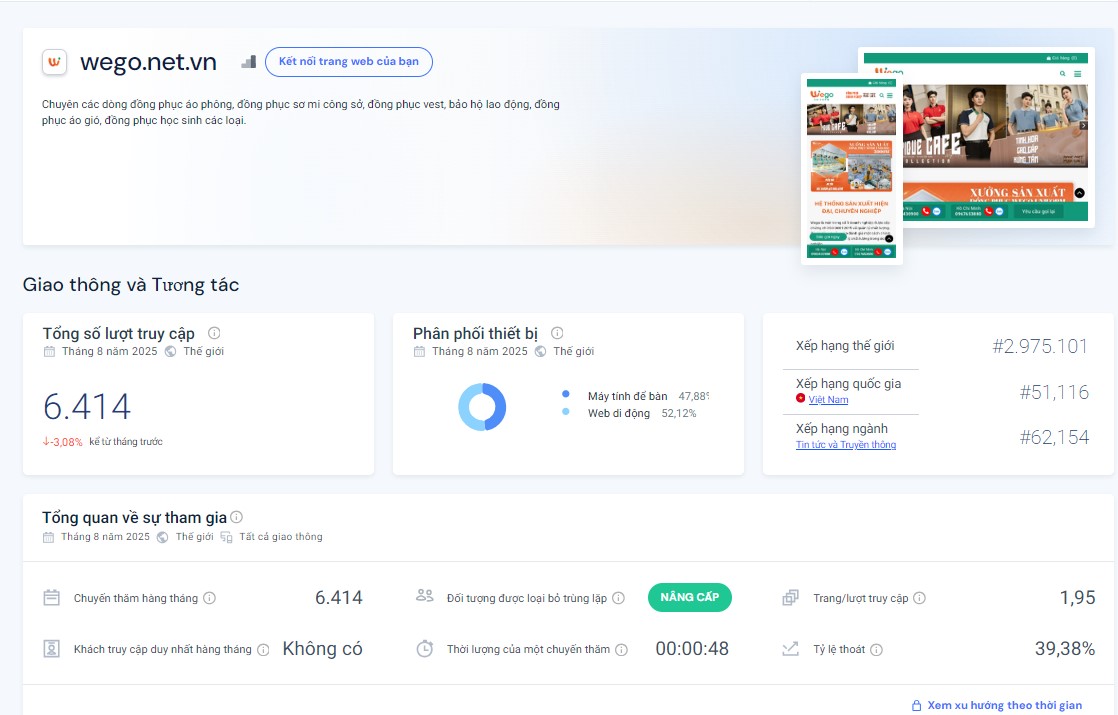Click info icon beside Tổng quan về sự tham gia
1118x715 pixels.
click(x=237, y=517)
